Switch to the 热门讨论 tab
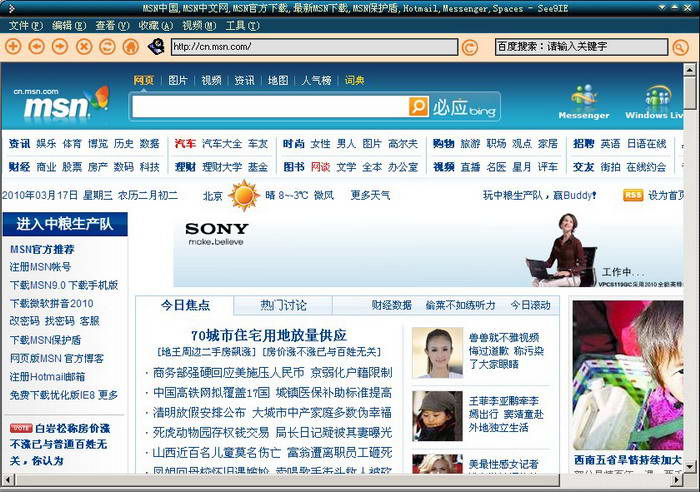The image size is (700, 492). coord(283,305)
